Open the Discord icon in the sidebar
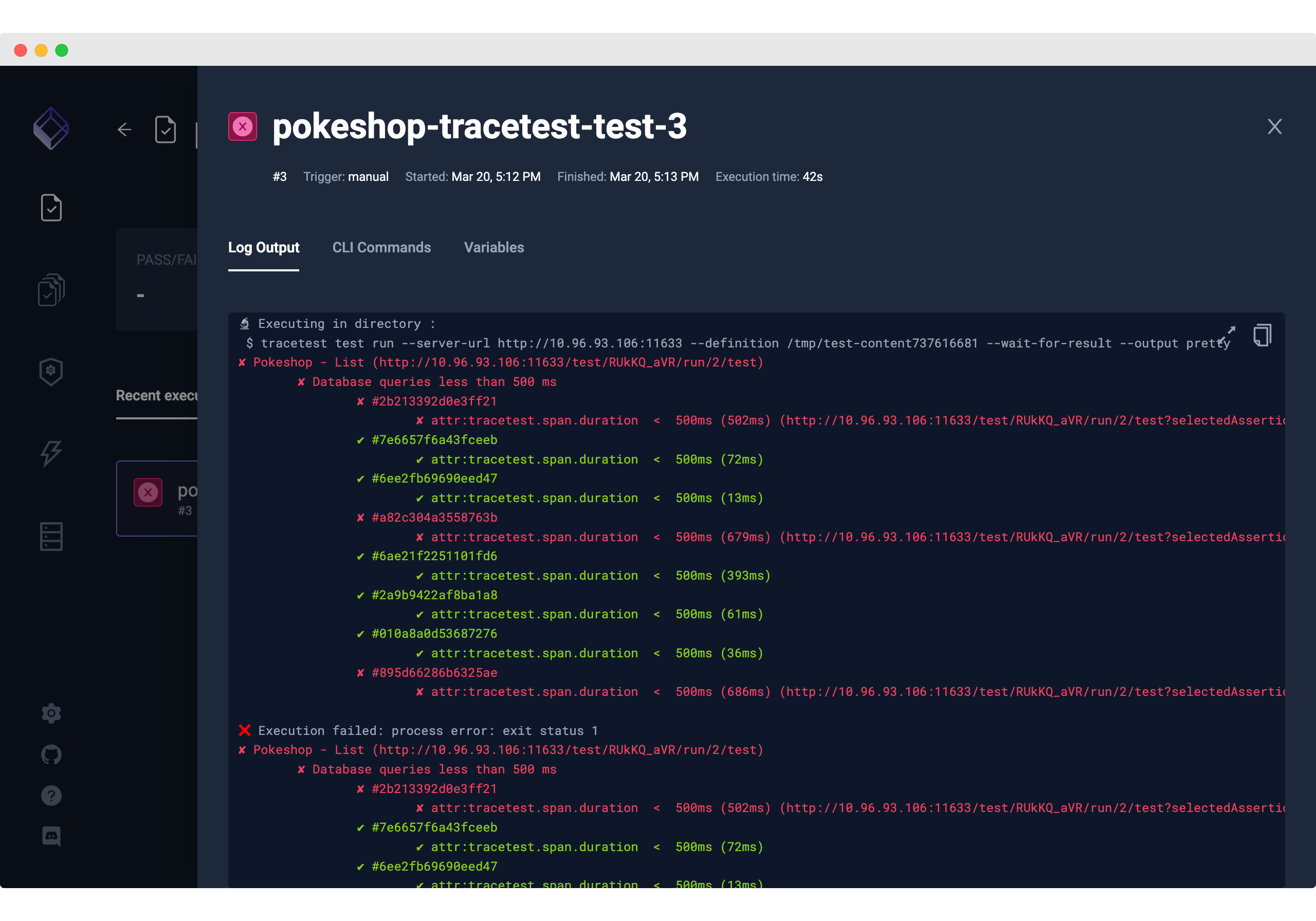 click(51, 836)
